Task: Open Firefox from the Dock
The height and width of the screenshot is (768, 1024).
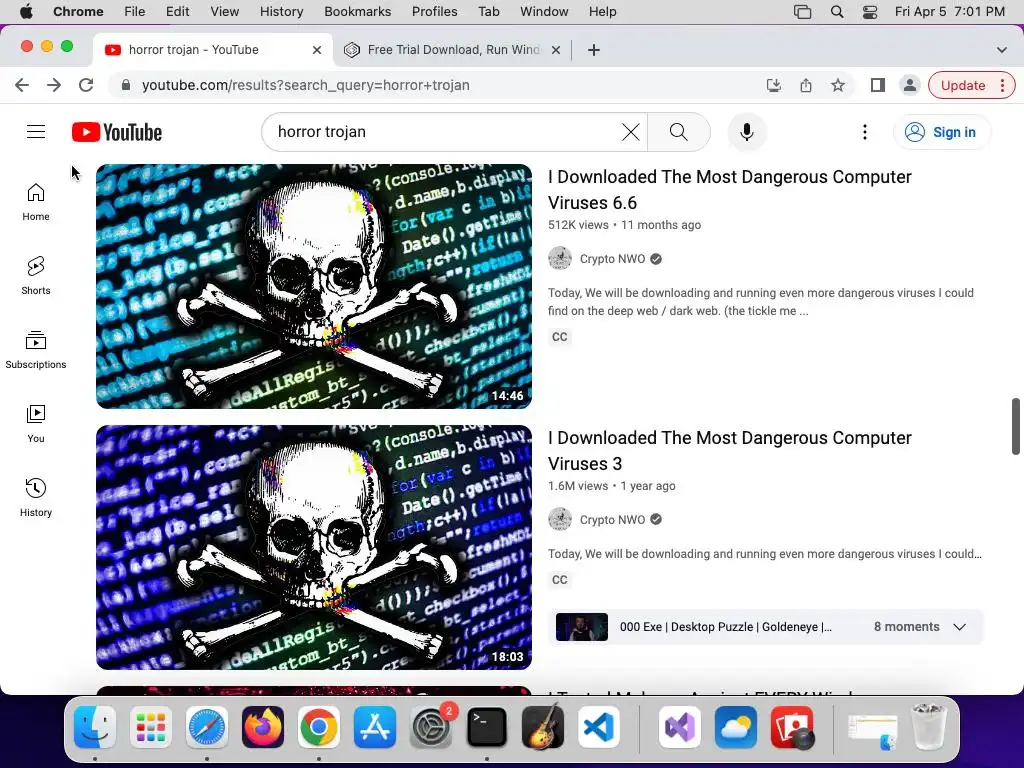Action: click(263, 727)
